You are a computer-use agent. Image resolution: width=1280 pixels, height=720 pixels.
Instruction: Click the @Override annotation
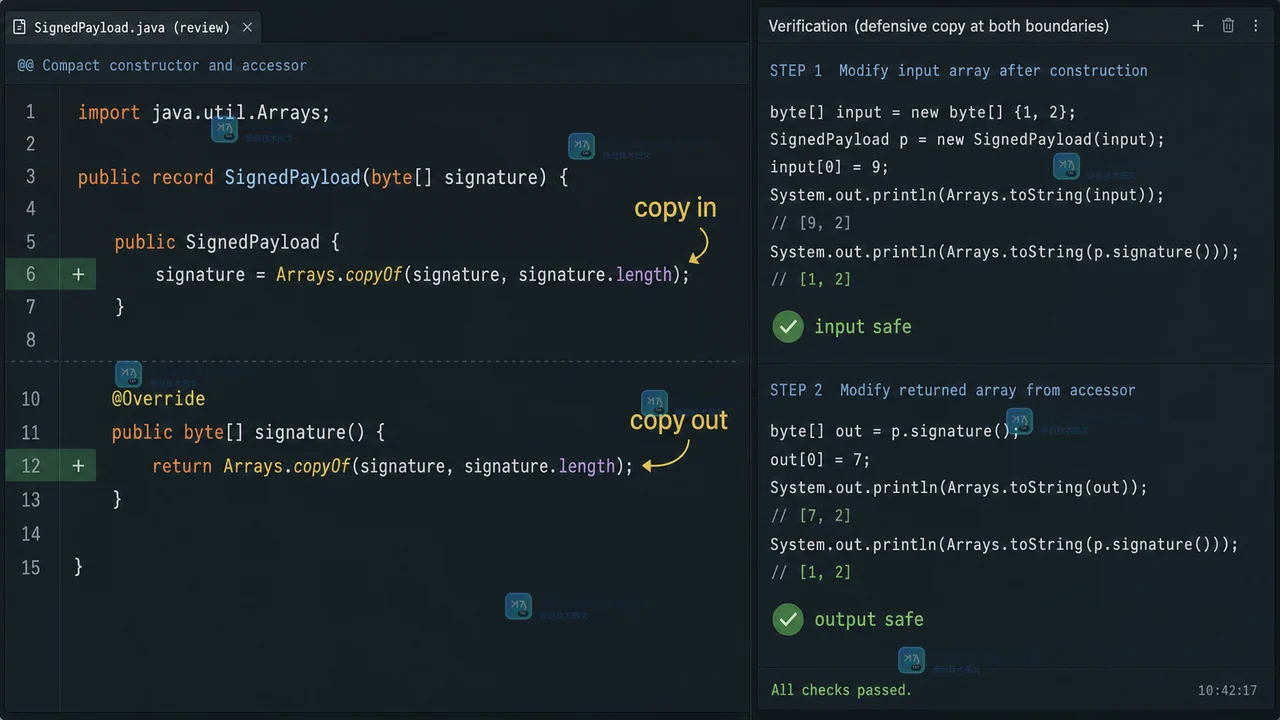coord(158,399)
